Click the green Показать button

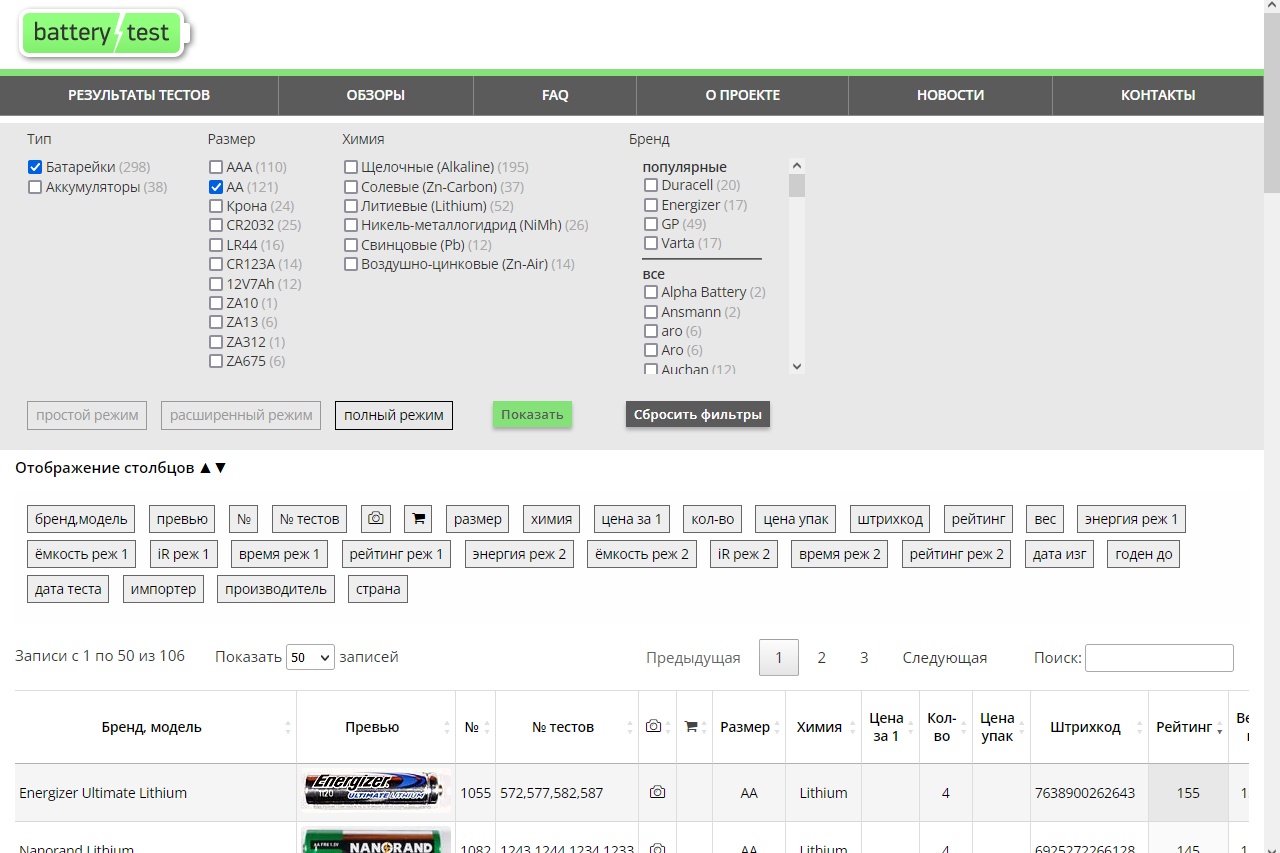(x=532, y=415)
